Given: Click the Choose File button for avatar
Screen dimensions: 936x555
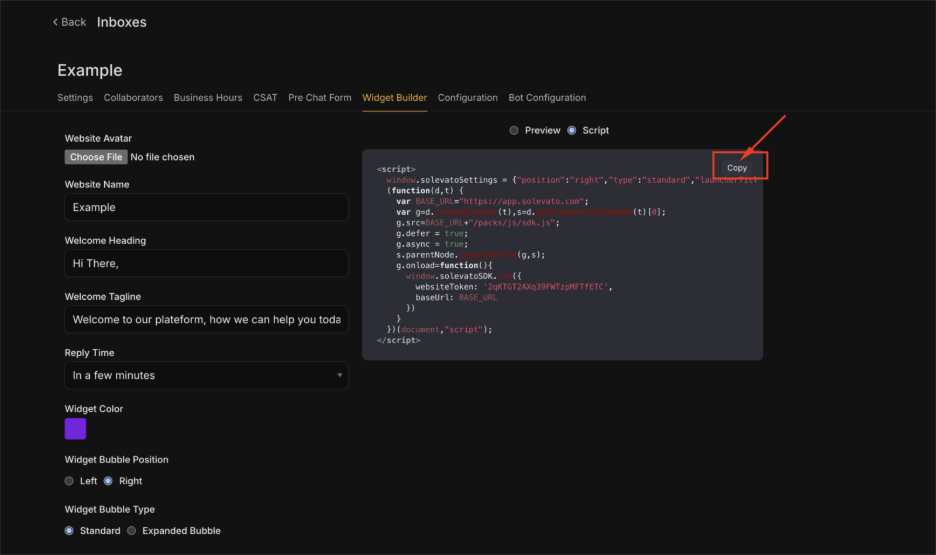Looking at the screenshot, I should 96,157.
